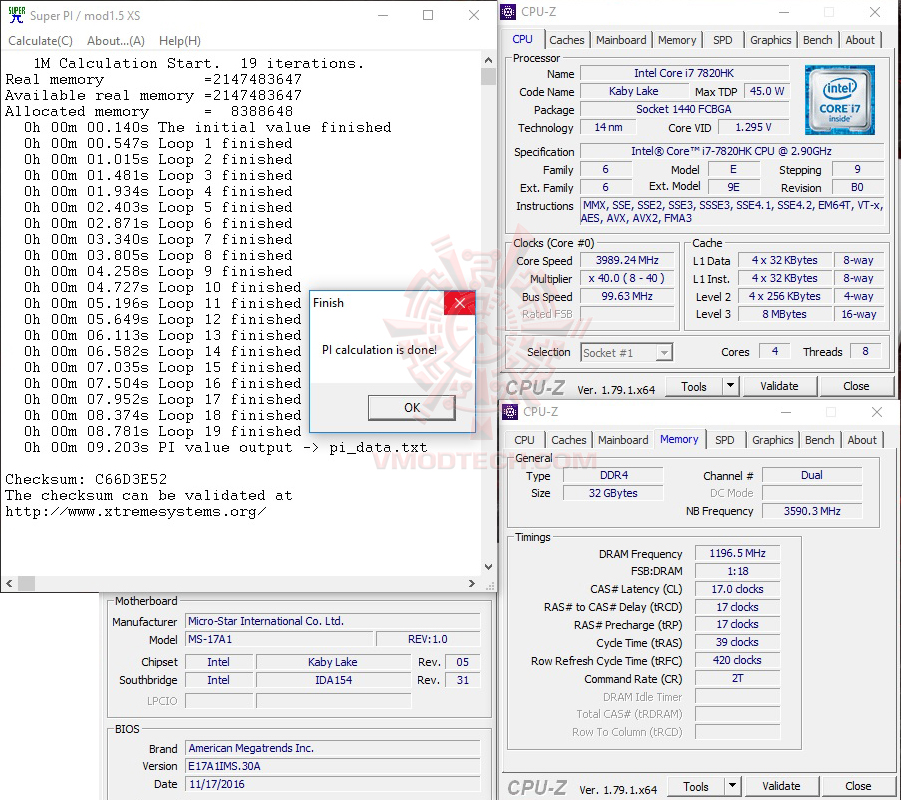The height and width of the screenshot is (800, 901).
Task: Click the Intel Core i7 logo badge
Action: tap(840, 99)
